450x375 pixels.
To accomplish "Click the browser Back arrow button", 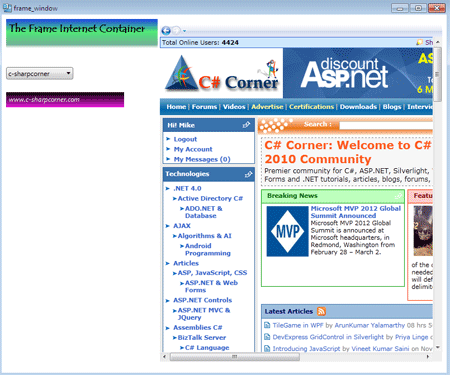I will click(x=166, y=31).
